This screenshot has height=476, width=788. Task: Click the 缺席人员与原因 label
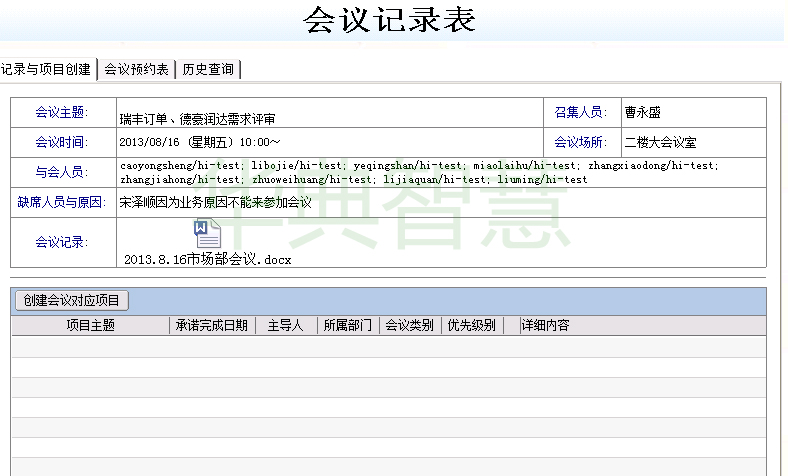tap(61, 202)
